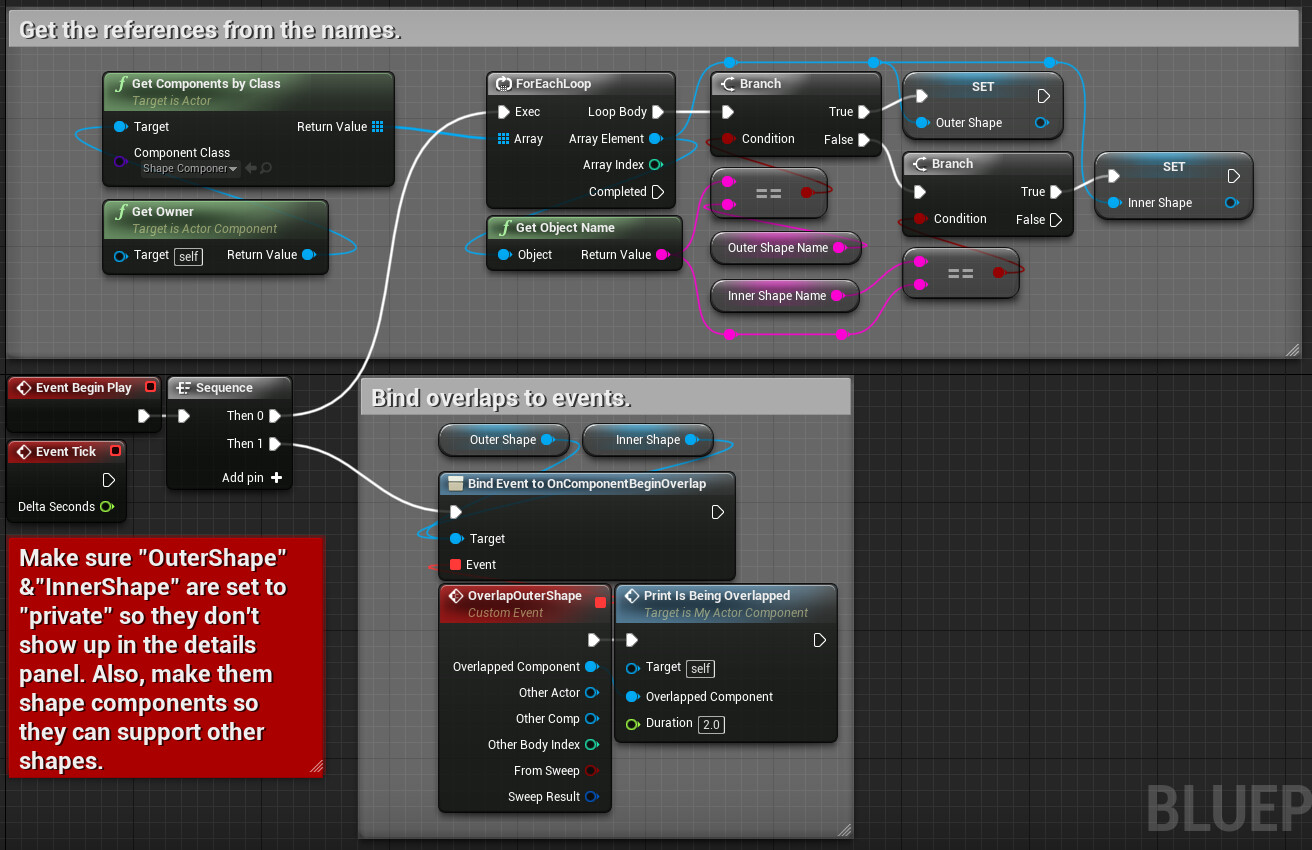1312x850 pixels.
Task: Click the green Array Index pin
Action: (656, 165)
